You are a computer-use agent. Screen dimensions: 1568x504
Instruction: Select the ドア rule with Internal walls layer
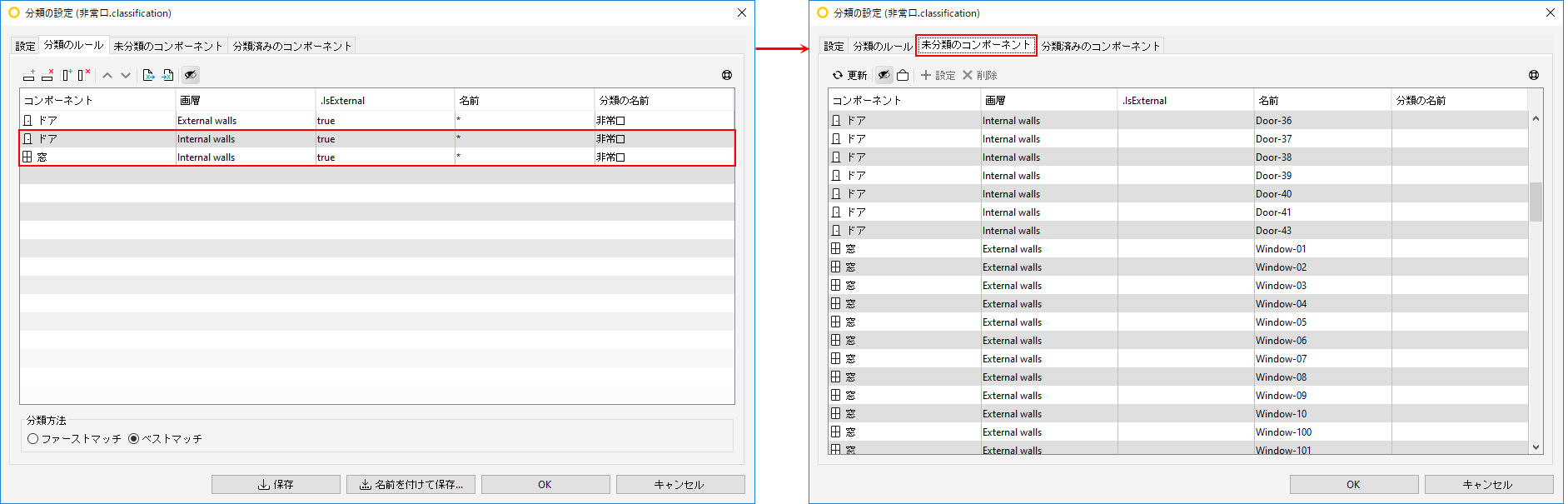[377, 138]
